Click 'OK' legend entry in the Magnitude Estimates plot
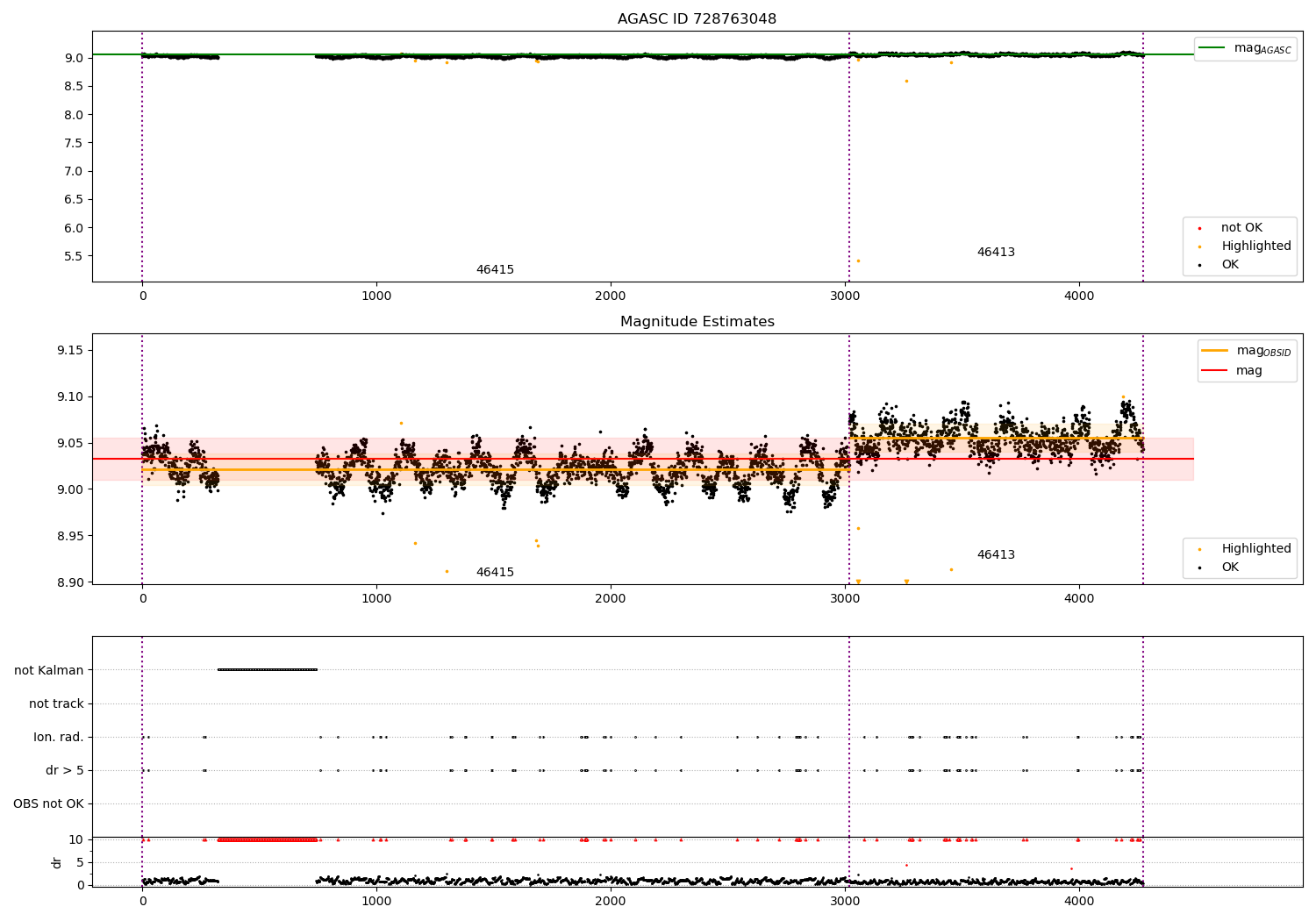This screenshot has width=1316, height=921. tap(1230, 568)
